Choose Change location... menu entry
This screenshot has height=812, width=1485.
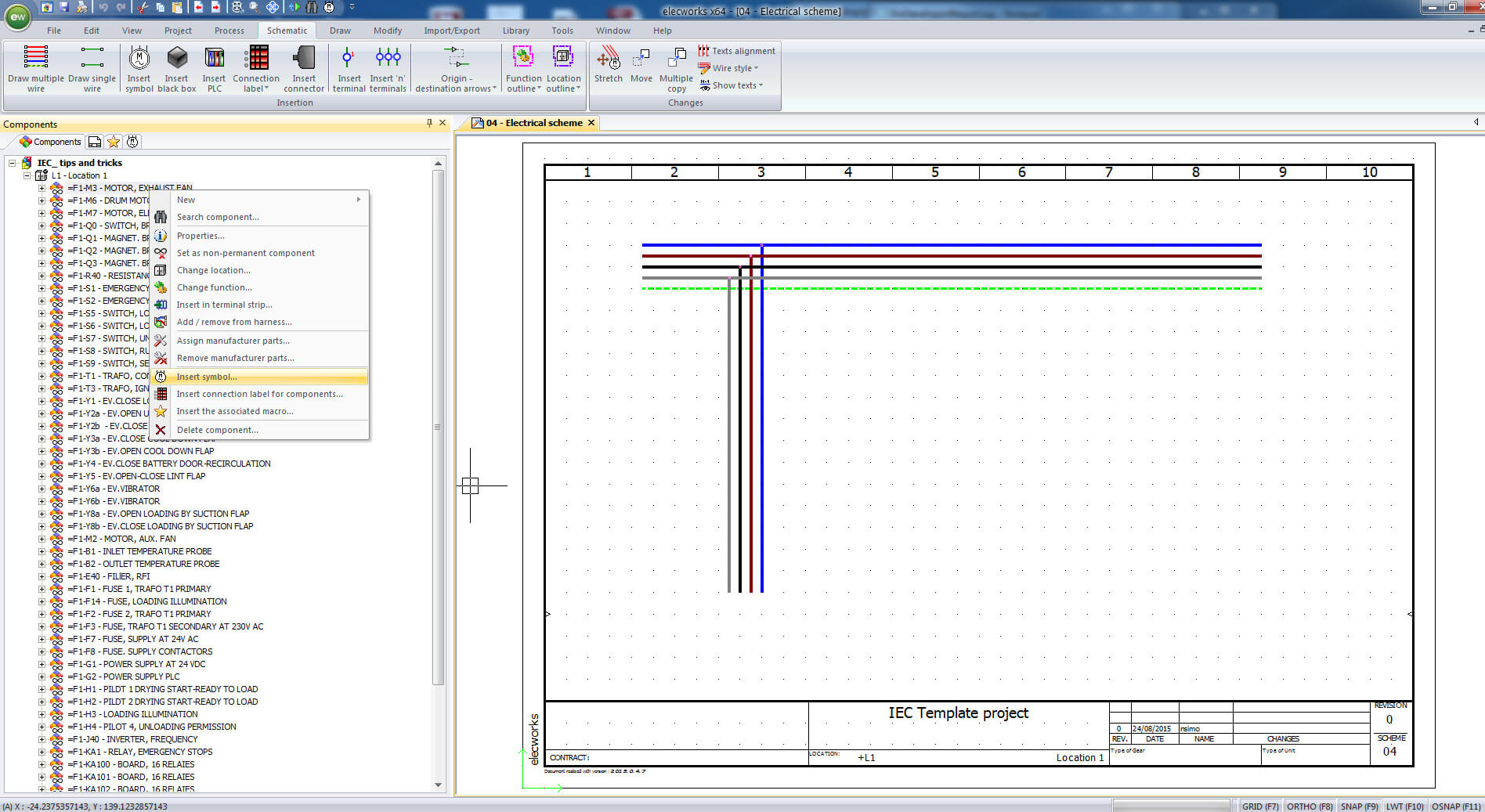[x=259, y=270]
